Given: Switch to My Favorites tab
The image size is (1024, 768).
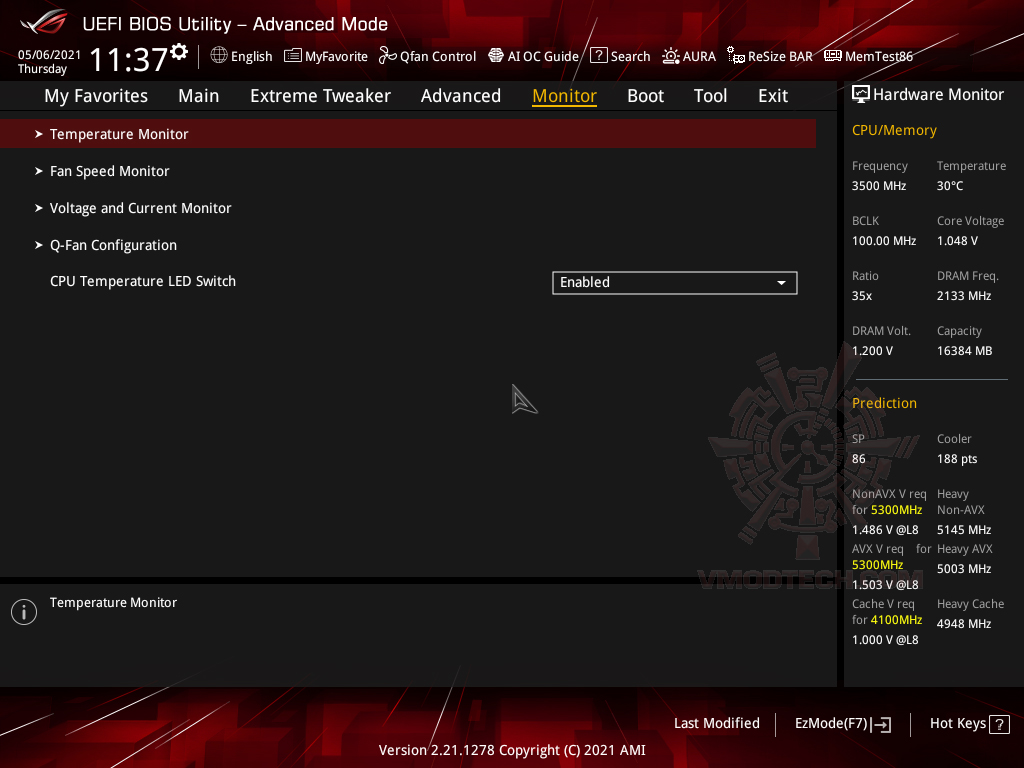Looking at the screenshot, I should tap(96, 96).
